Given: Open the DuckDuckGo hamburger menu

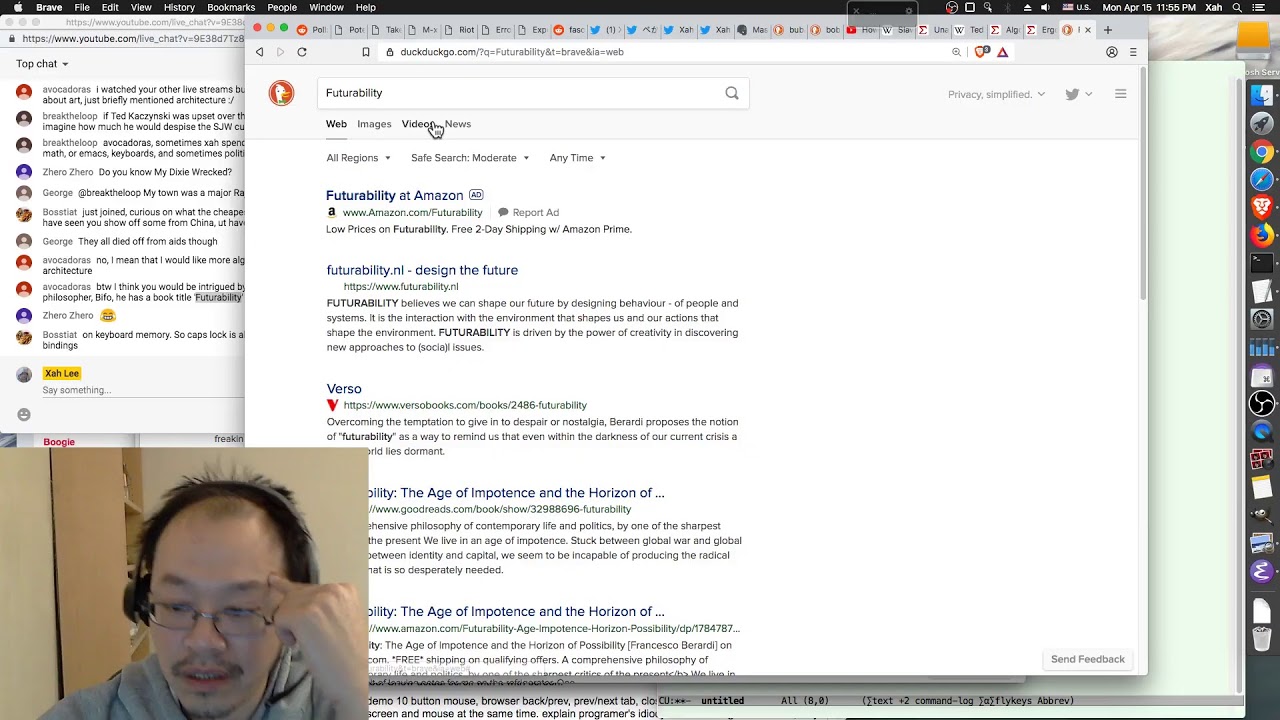Looking at the screenshot, I should tap(1120, 94).
